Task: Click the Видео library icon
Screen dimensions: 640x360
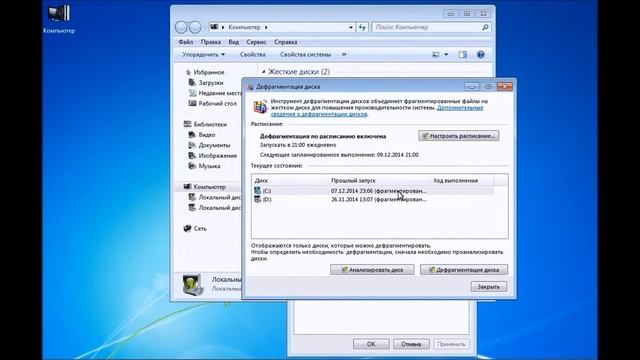Action: (192, 135)
